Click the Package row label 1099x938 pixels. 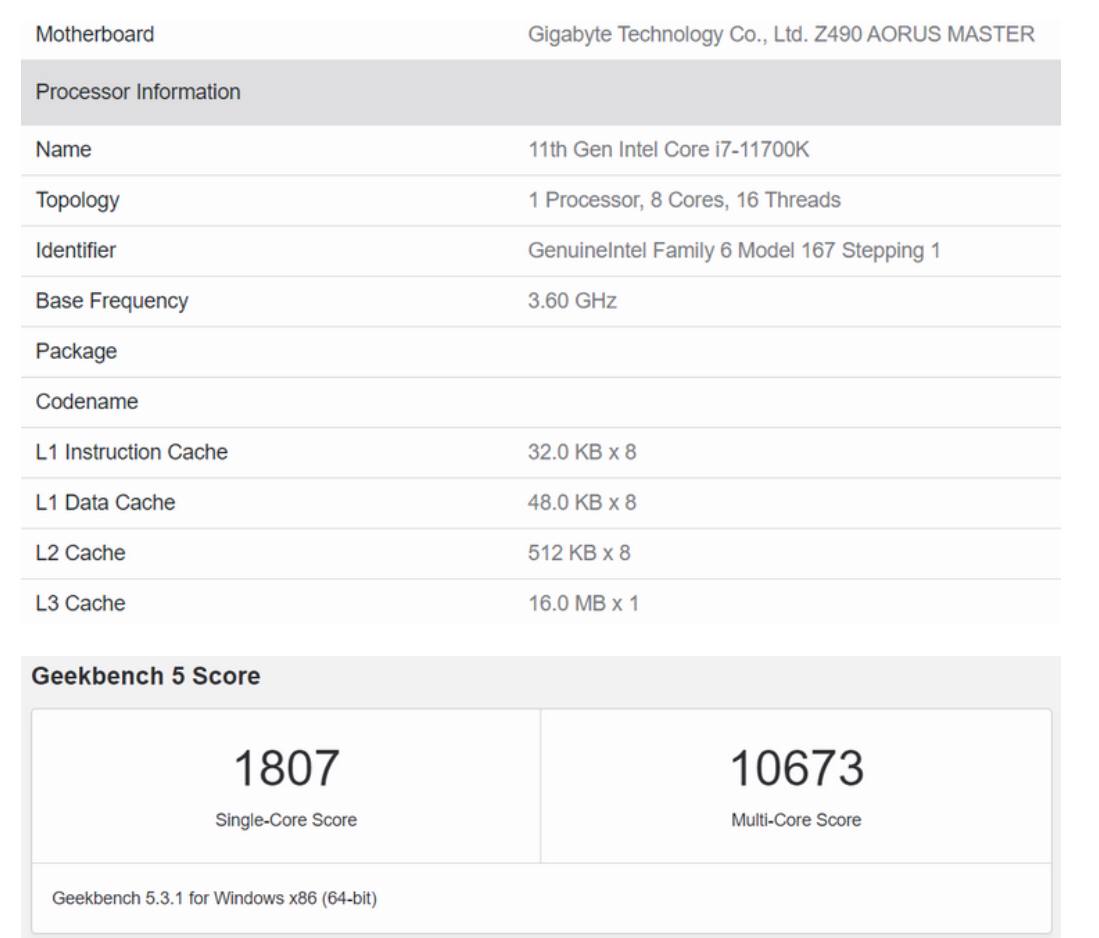[76, 352]
